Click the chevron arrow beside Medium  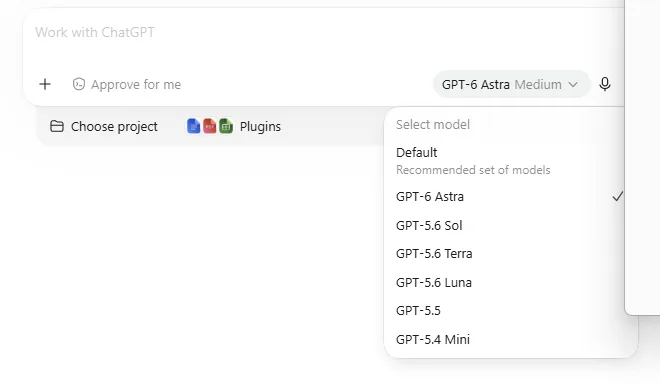pyautogui.click(x=573, y=85)
